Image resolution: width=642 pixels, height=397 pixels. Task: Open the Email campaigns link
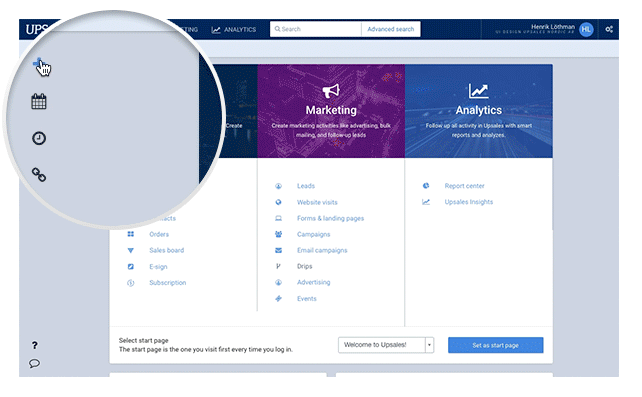pyautogui.click(x=322, y=250)
